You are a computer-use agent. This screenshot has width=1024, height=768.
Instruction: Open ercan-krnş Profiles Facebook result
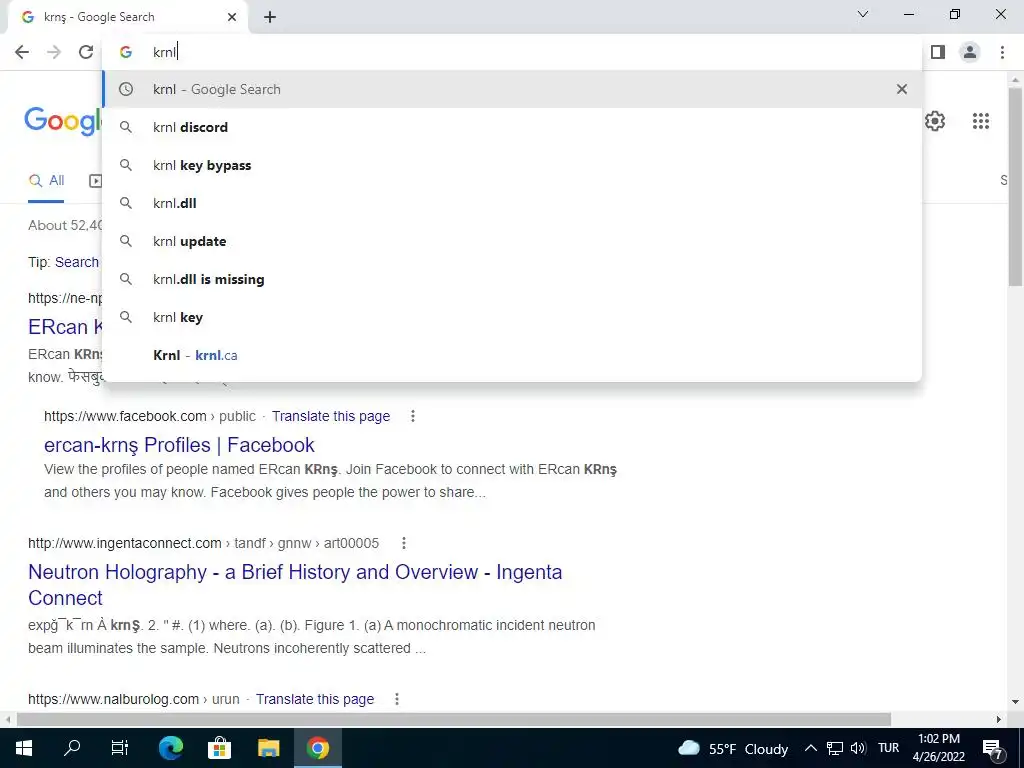(179, 445)
